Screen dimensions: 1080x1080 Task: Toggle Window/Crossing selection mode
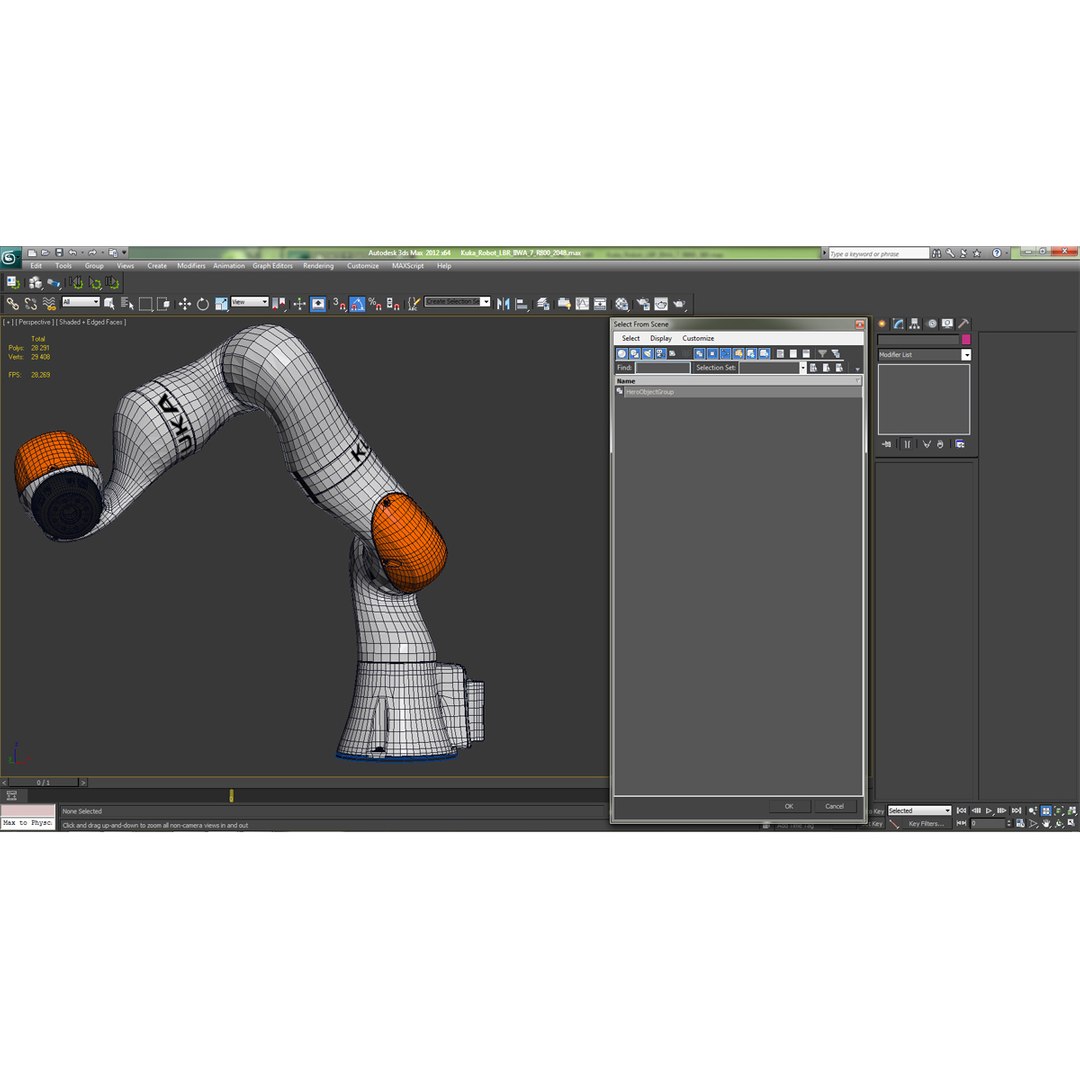[x=163, y=304]
